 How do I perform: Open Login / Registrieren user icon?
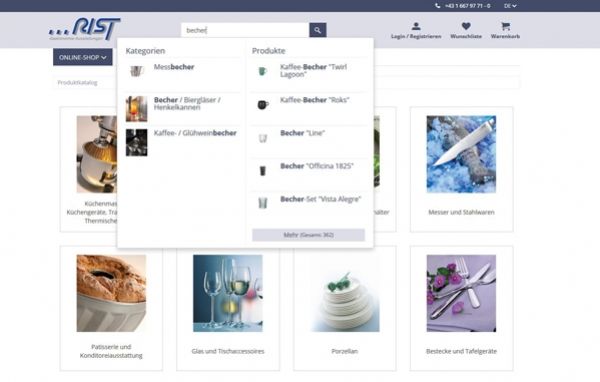point(416,26)
